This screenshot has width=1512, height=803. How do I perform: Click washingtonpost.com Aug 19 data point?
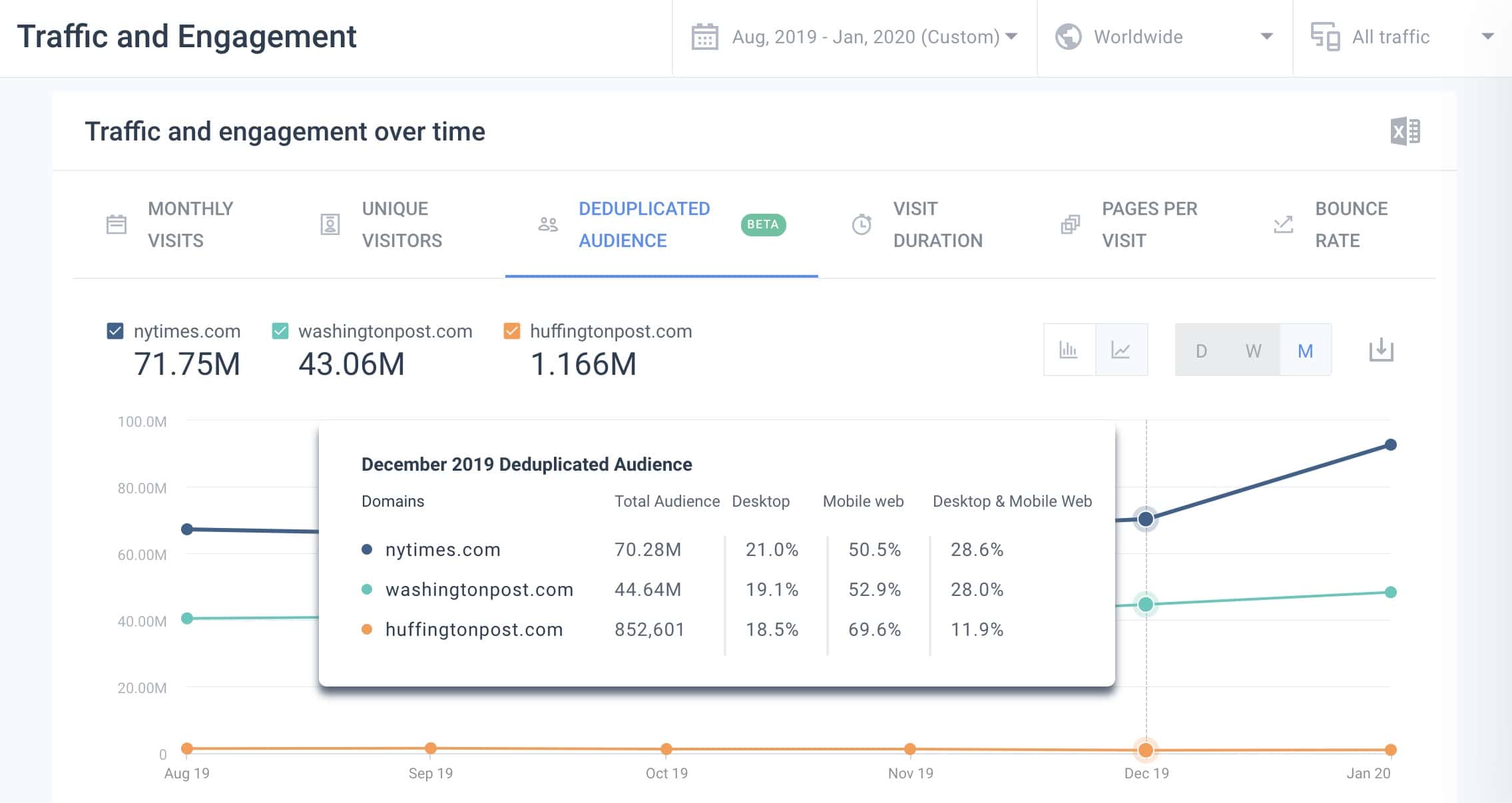(x=187, y=619)
